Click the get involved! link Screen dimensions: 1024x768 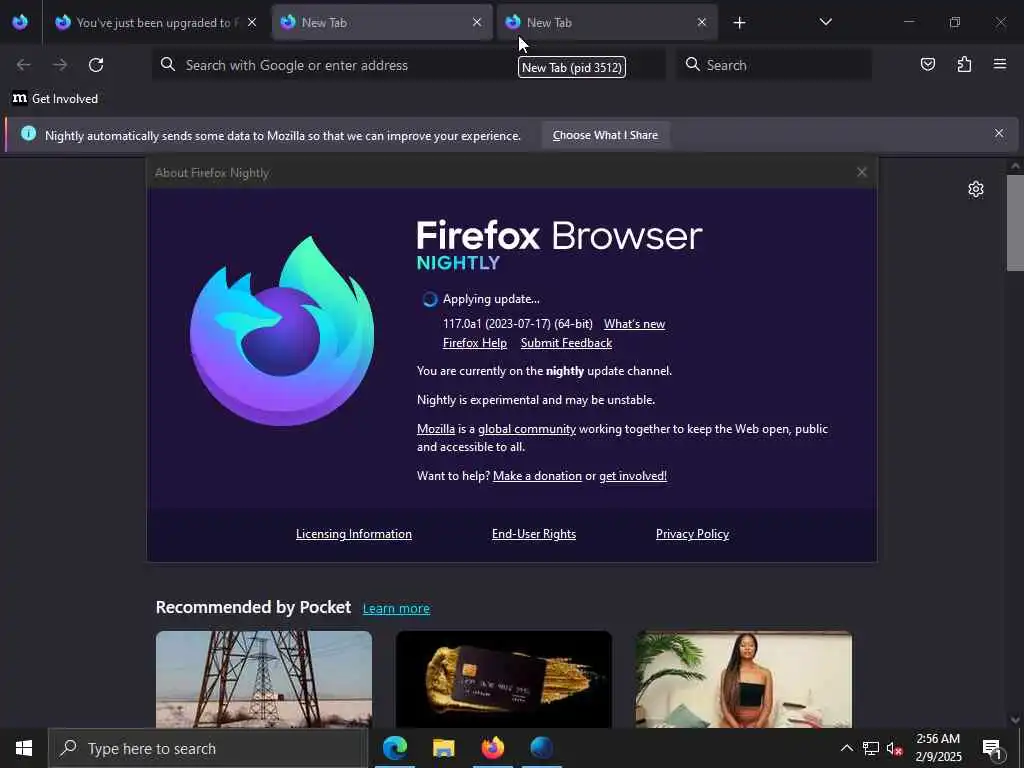point(633,476)
